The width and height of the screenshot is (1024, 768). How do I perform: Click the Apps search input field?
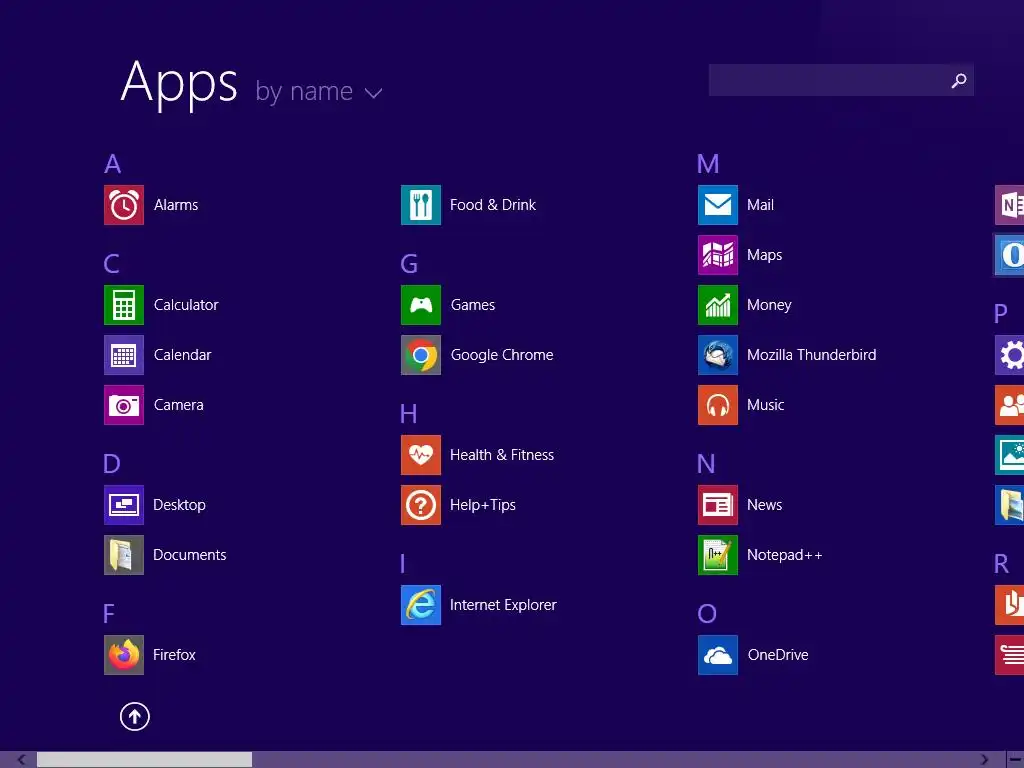click(x=841, y=80)
